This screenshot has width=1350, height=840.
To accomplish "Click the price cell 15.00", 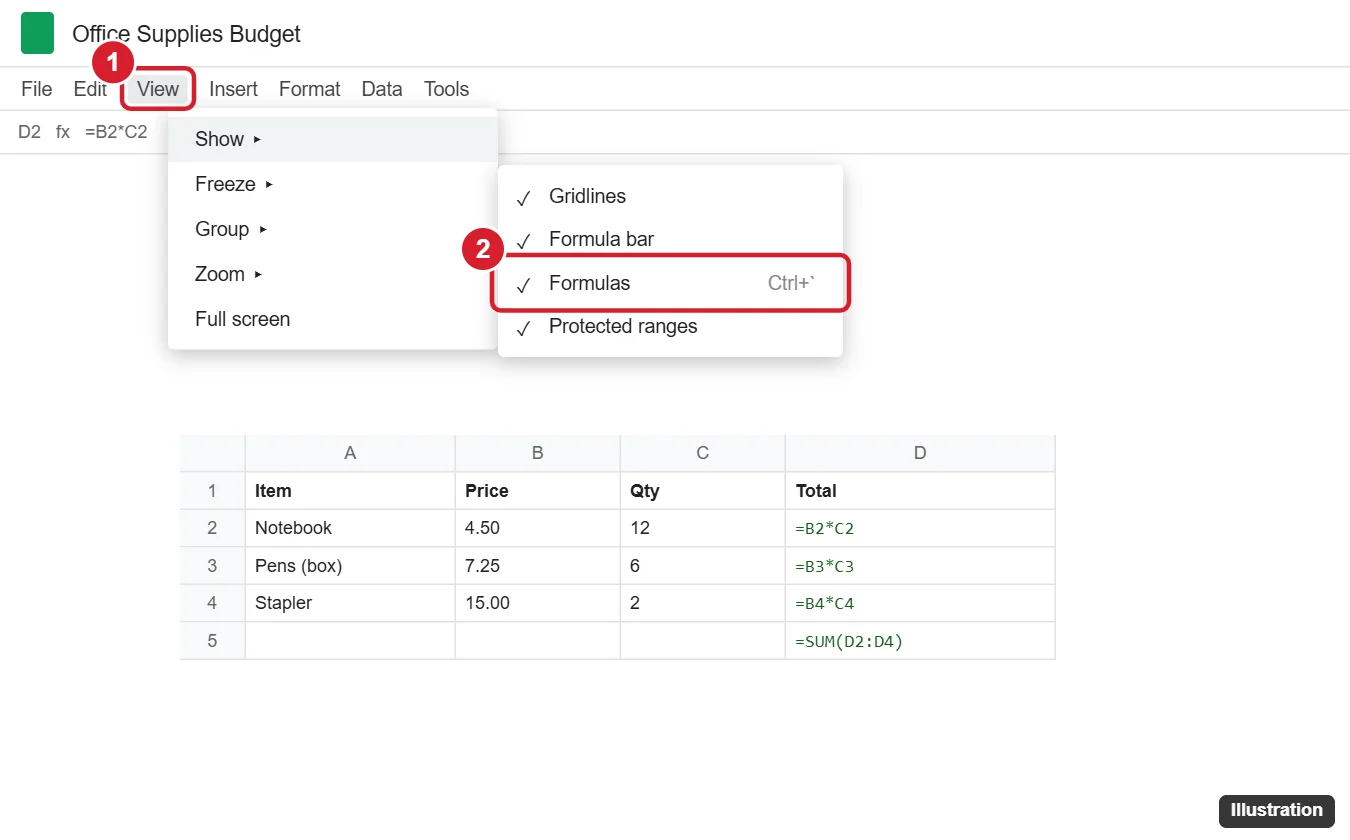I will coord(538,603).
